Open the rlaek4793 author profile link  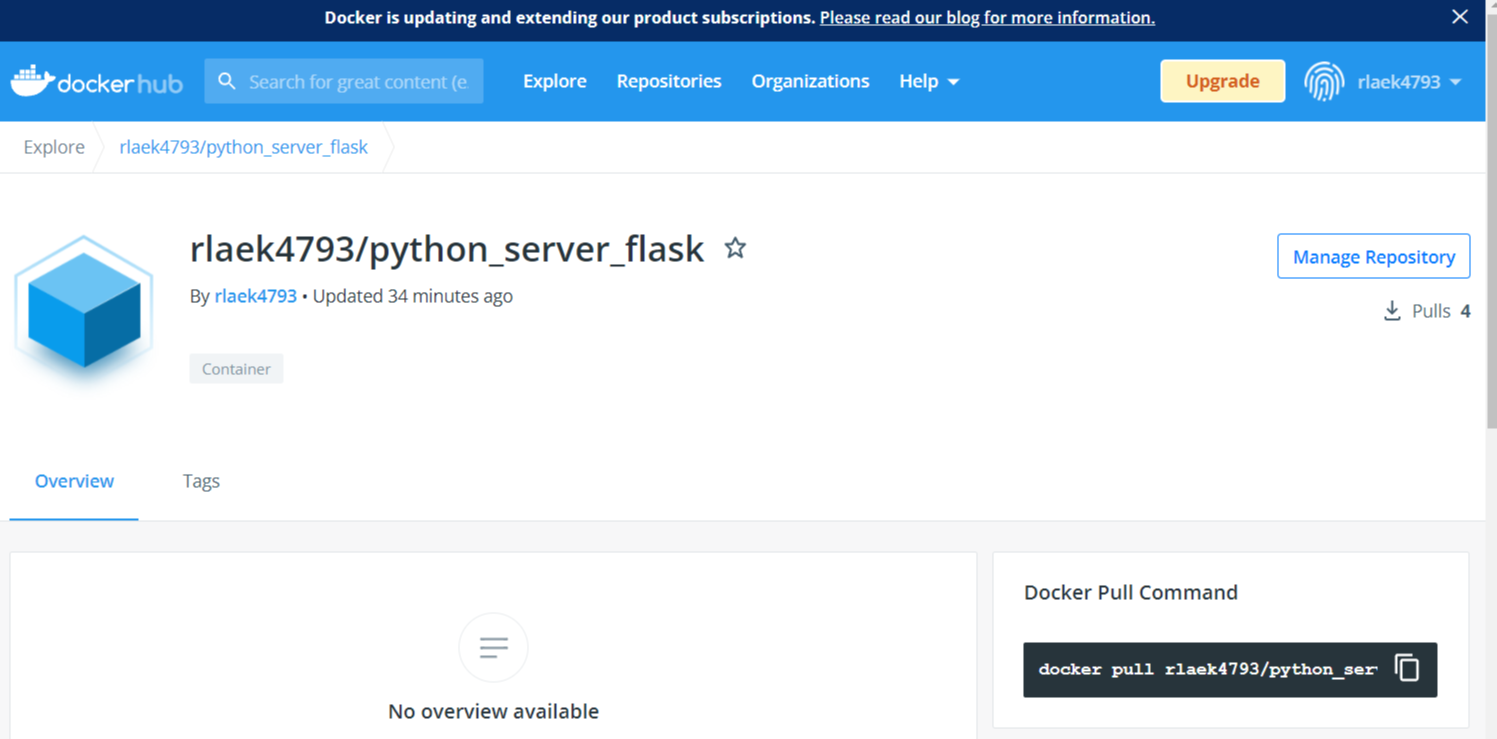255,296
